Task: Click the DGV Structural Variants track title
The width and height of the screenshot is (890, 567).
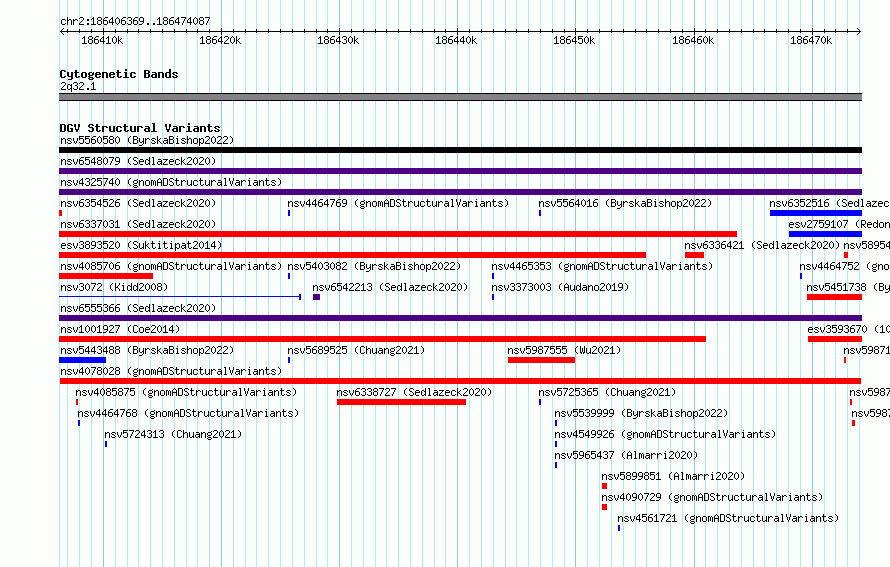Action: coord(140,128)
